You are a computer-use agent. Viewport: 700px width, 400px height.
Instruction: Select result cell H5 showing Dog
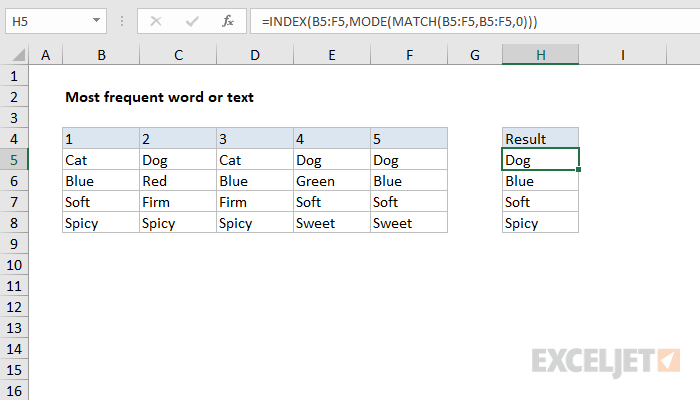click(540, 159)
